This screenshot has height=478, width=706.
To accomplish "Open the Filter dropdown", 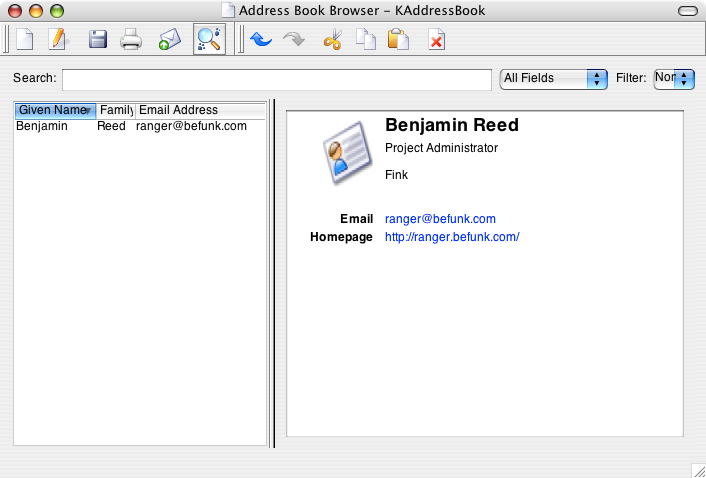I will [x=674, y=79].
